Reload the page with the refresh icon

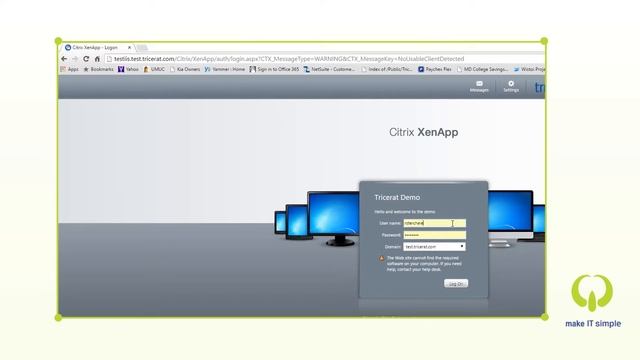point(86,59)
